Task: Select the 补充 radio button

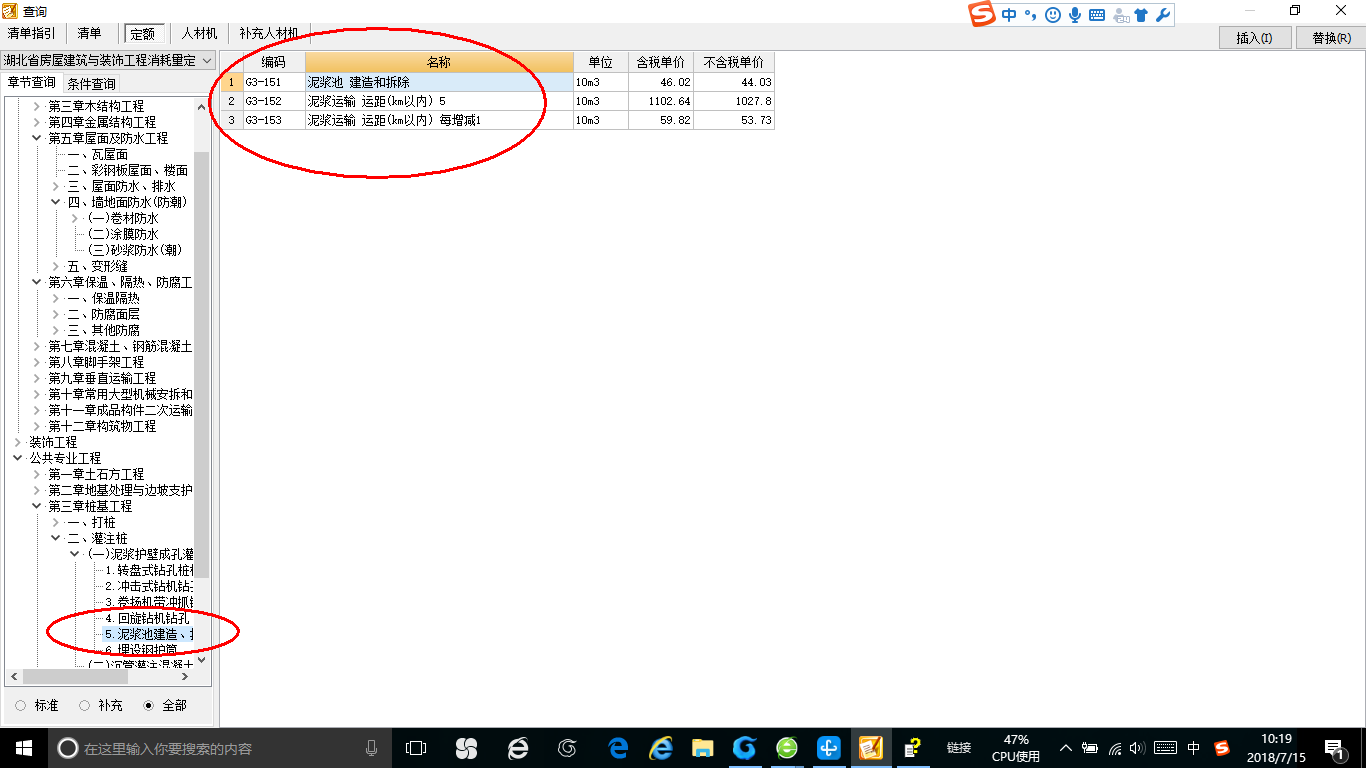Action: point(85,706)
